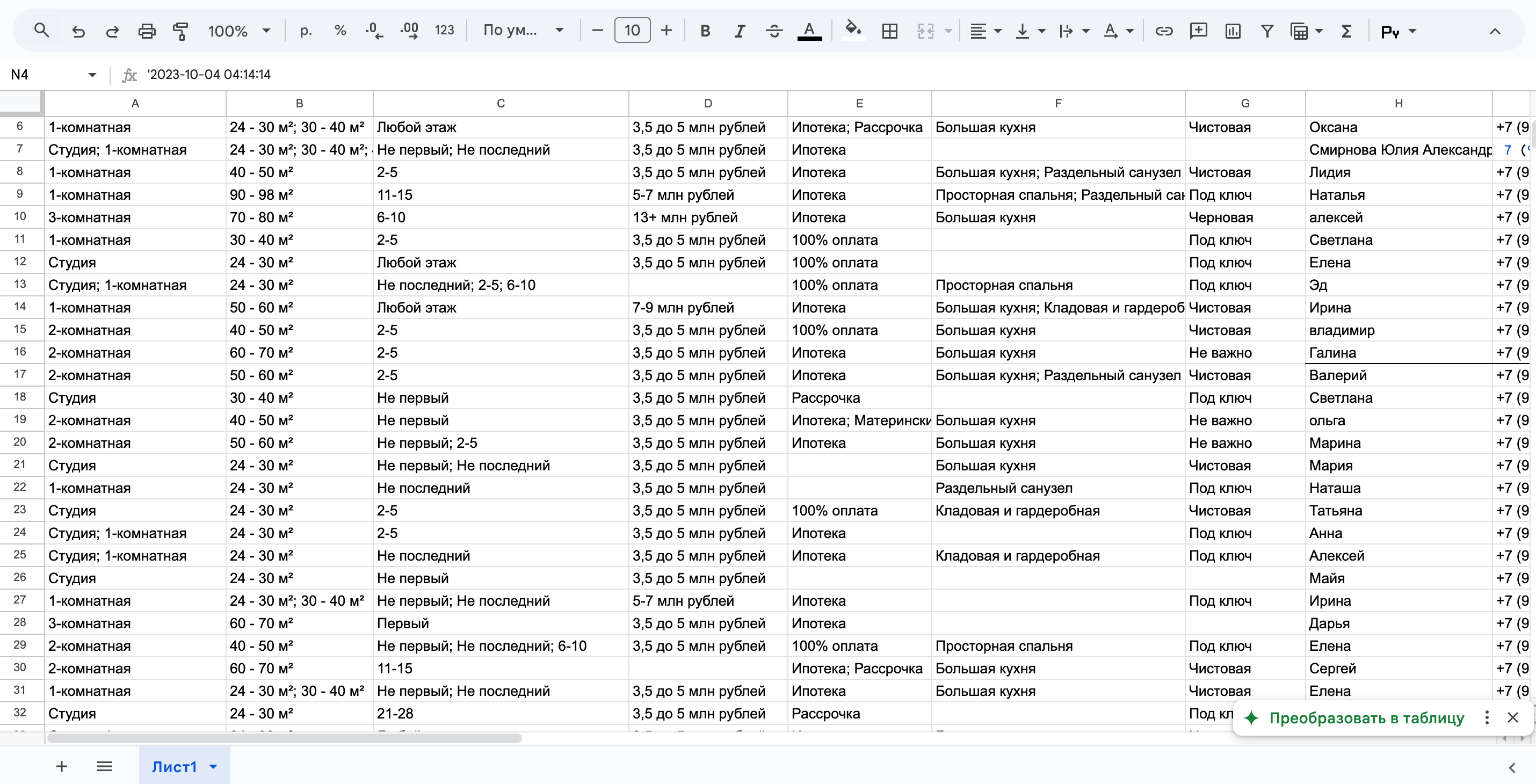The height and width of the screenshot is (784, 1536).
Task: Create a filter
Action: tap(1267, 31)
